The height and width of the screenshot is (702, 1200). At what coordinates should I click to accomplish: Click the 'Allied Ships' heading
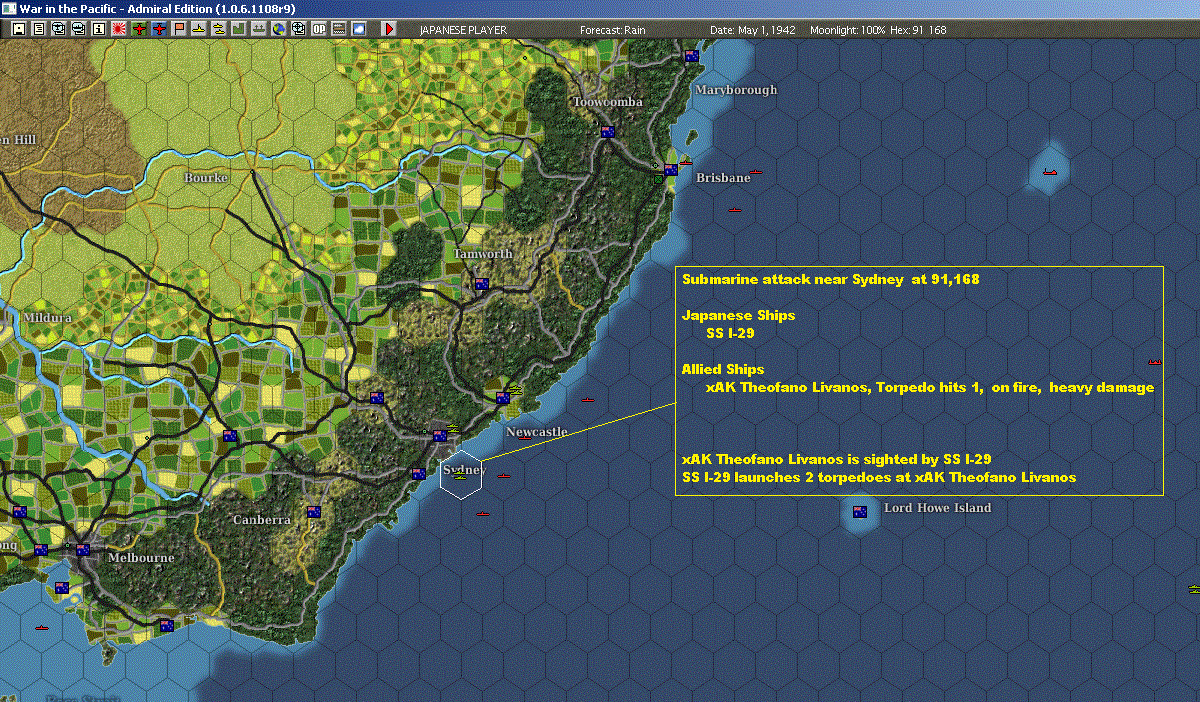723,369
